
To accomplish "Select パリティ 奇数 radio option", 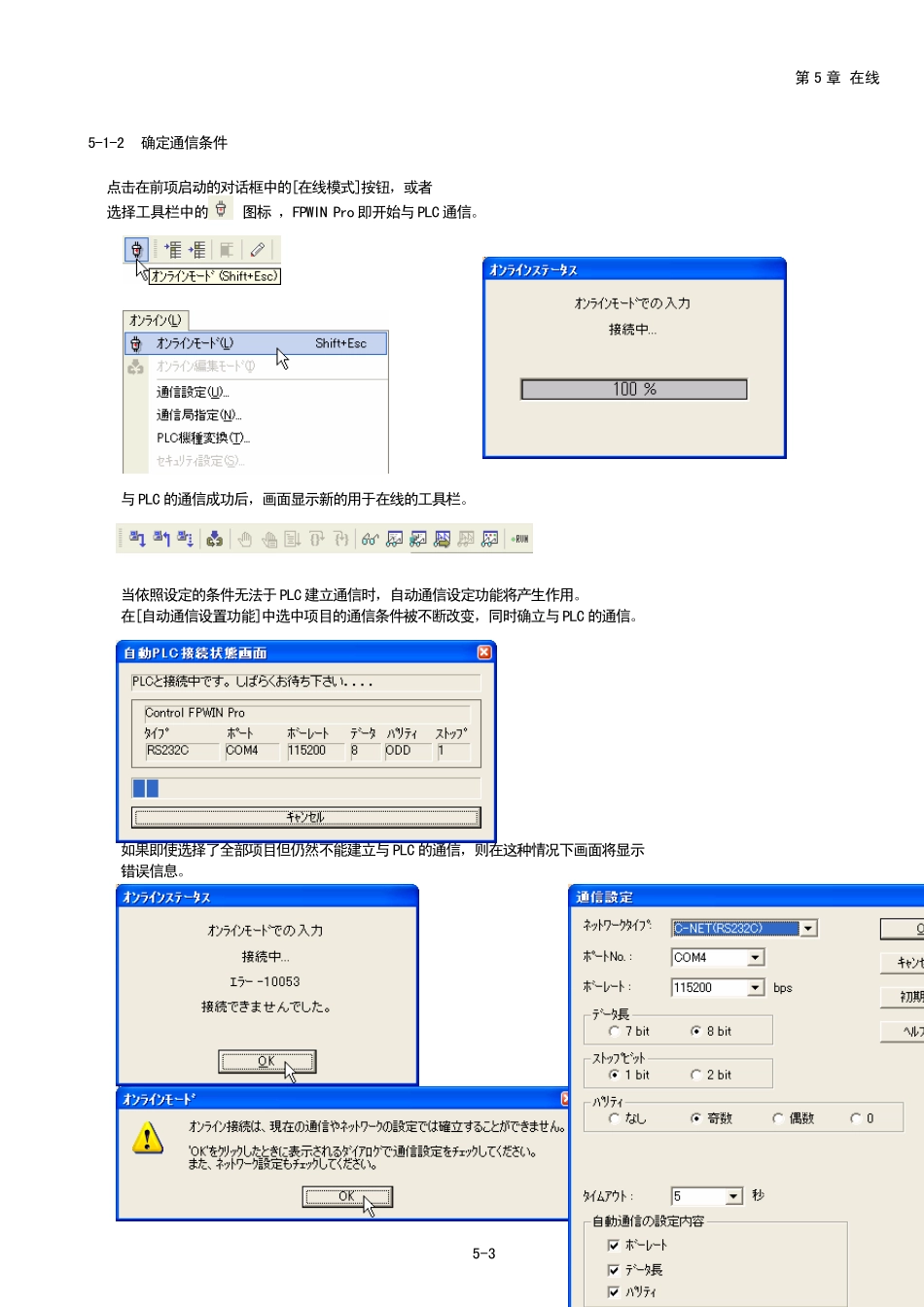I will point(695,1118).
